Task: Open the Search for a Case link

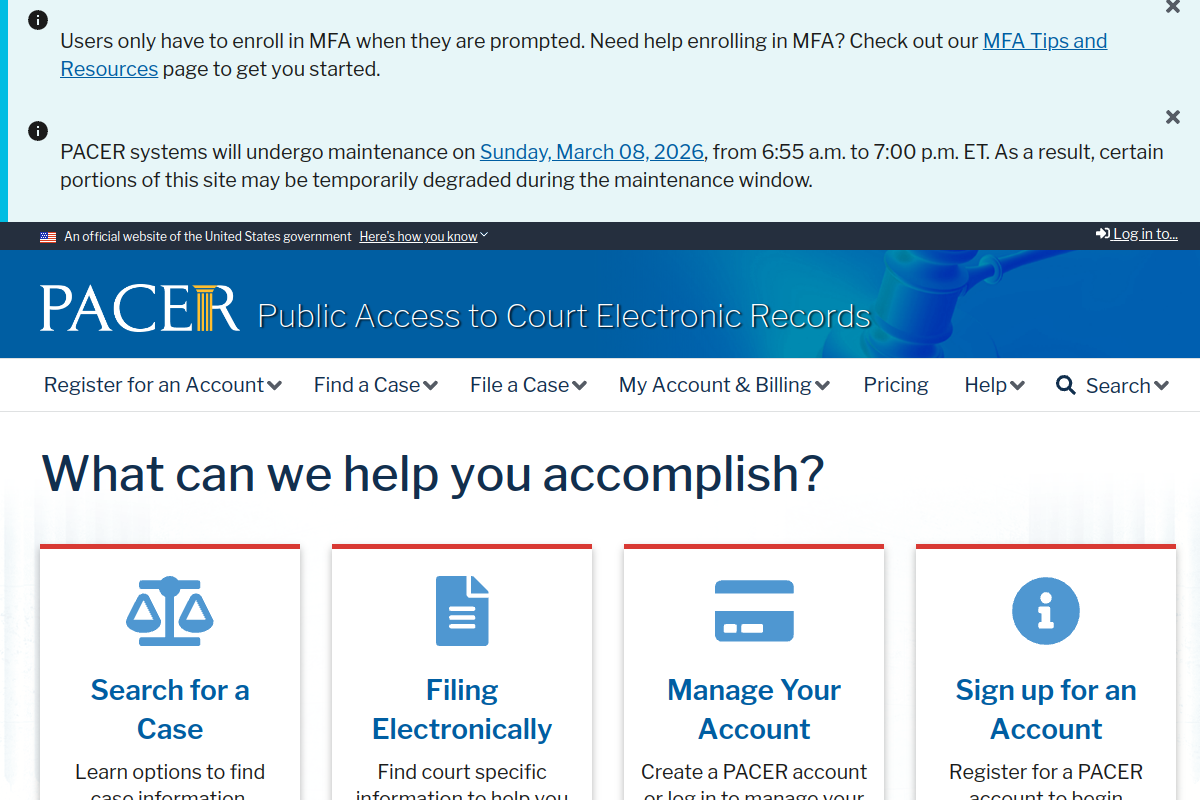Action: (x=170, y=709)
